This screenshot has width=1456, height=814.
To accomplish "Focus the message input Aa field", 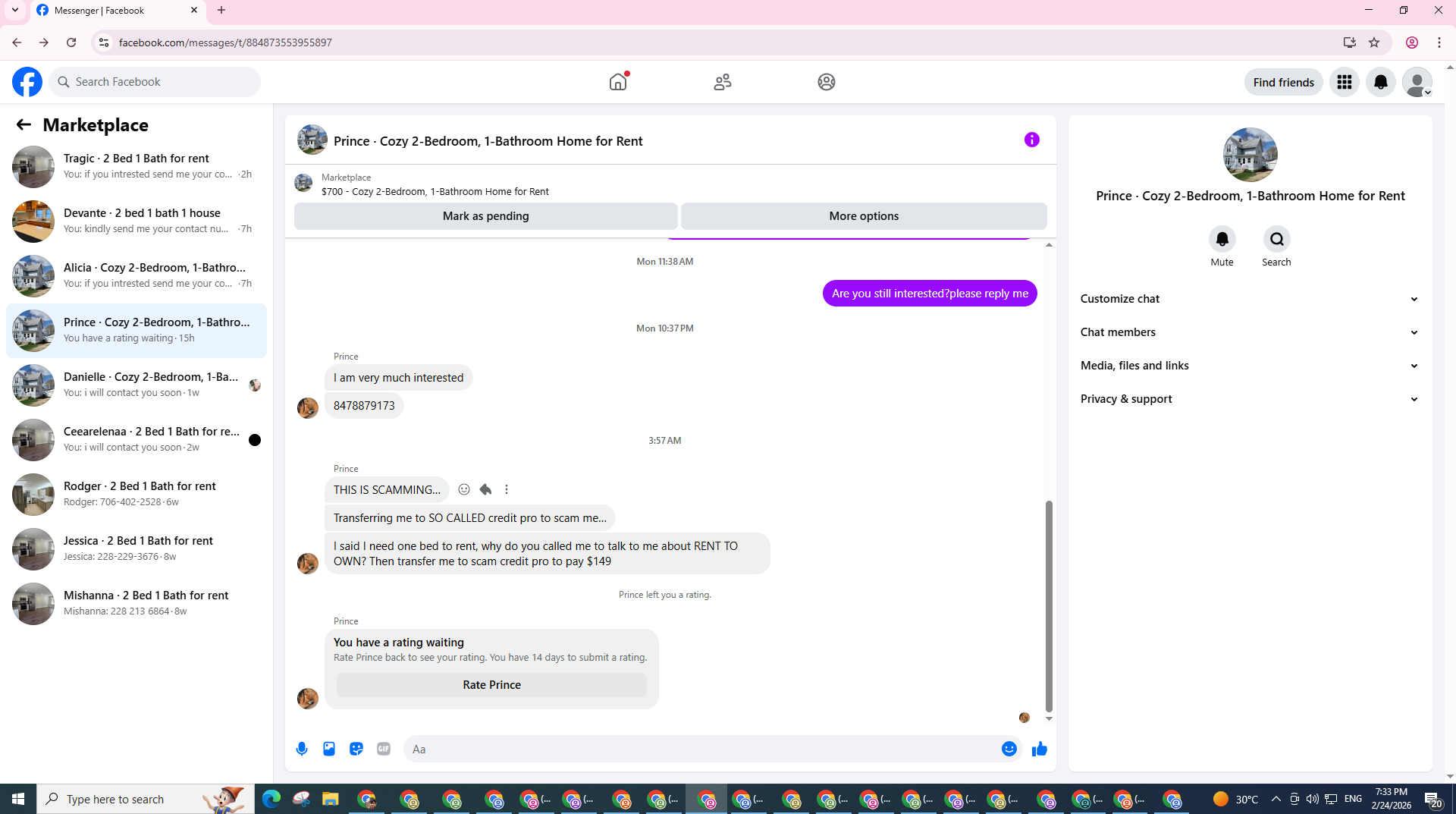I will click(x=701, y=749).
